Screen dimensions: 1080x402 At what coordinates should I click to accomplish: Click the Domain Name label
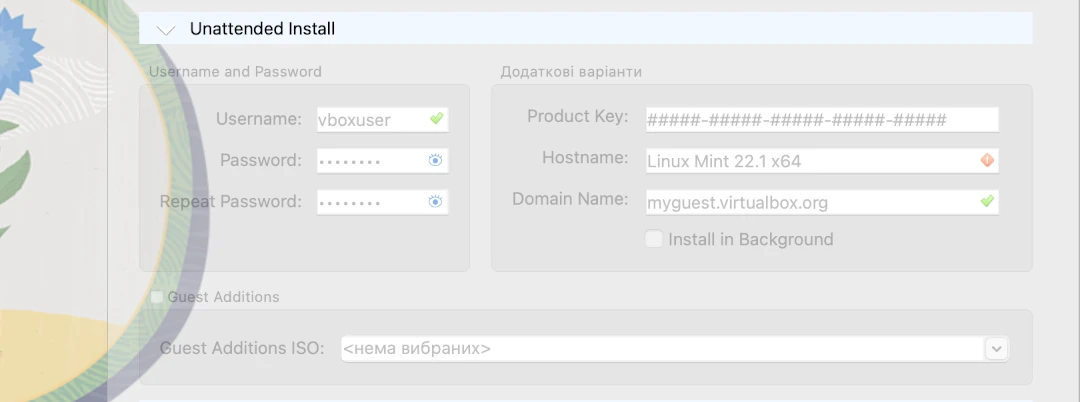(x=570, y=199)
